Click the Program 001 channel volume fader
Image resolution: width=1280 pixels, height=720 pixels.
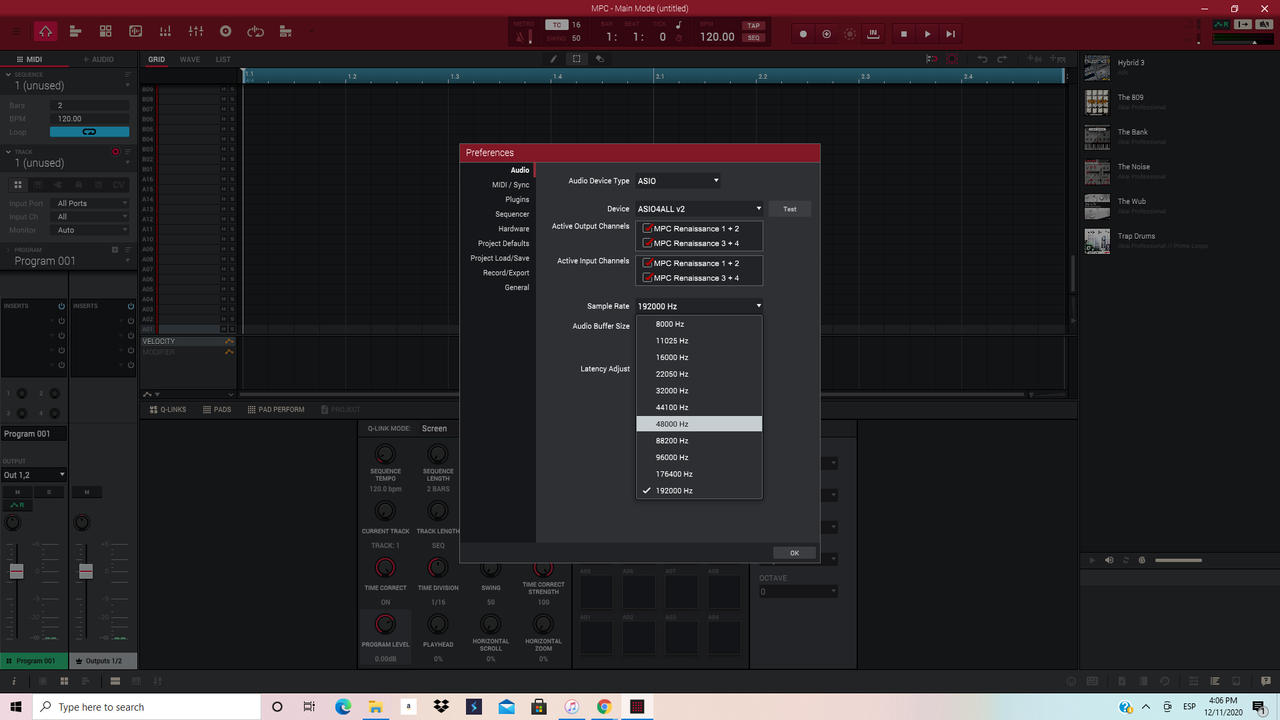tap(16, 571)
